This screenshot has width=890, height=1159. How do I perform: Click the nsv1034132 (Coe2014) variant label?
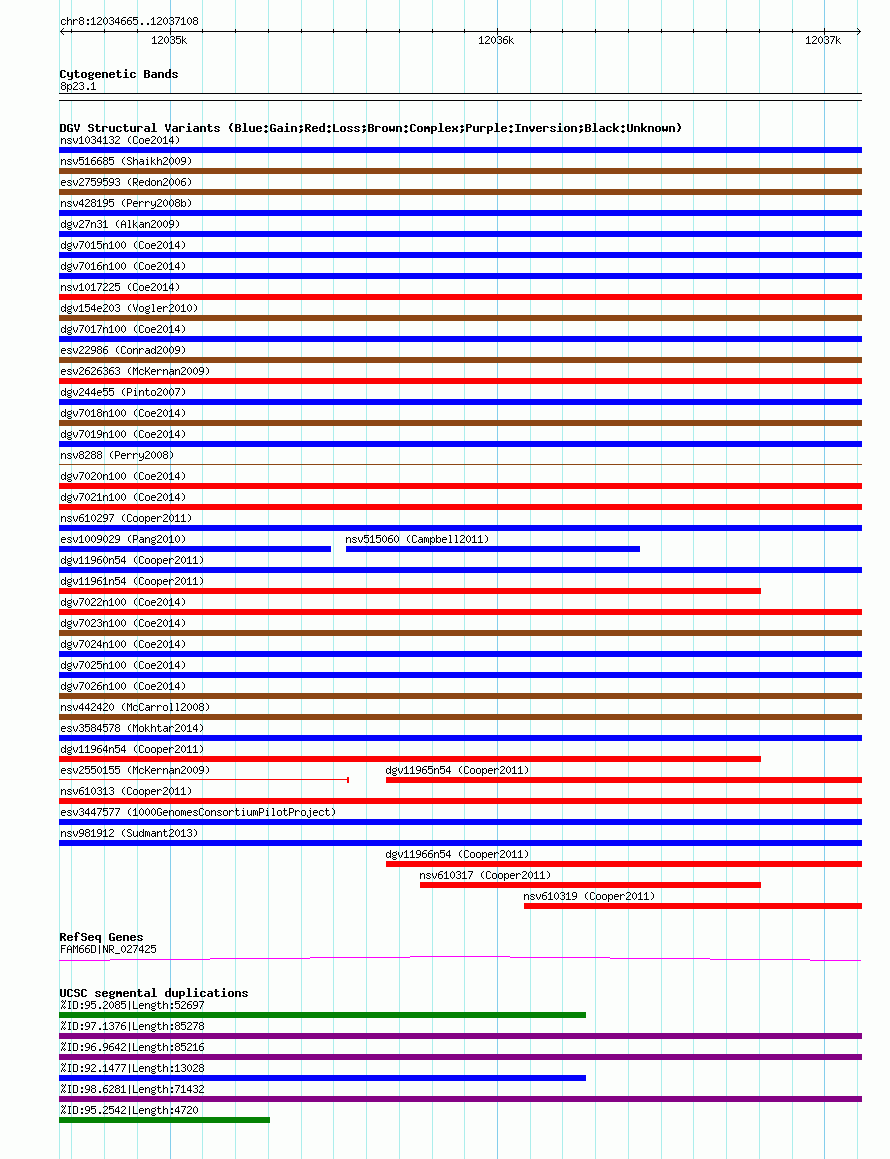point(120,140)
